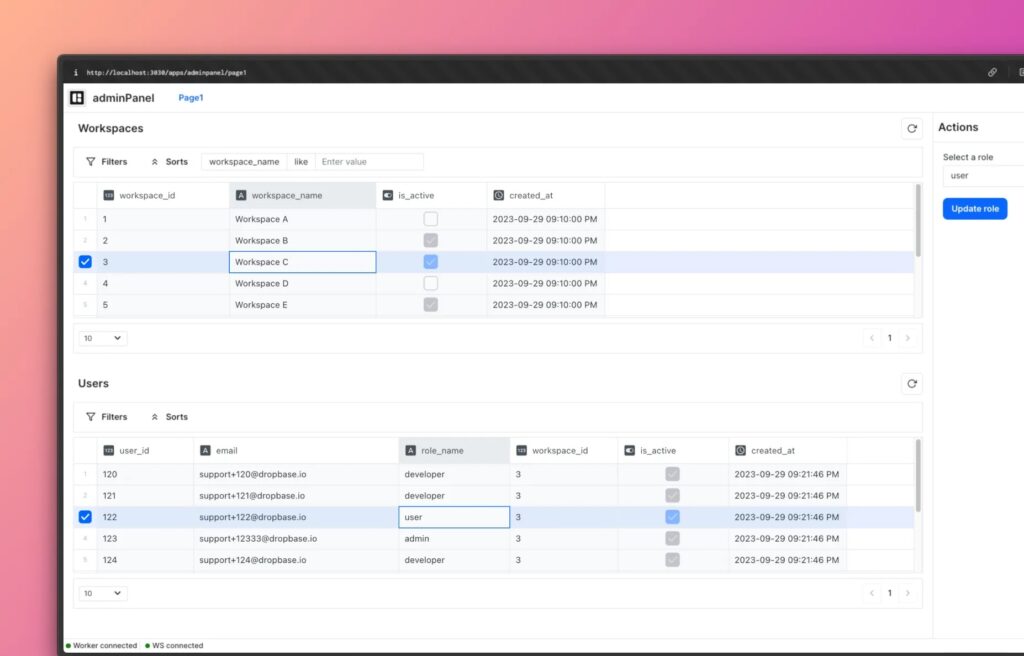
Task: Click the Enter value filter field
Action: 368,161
